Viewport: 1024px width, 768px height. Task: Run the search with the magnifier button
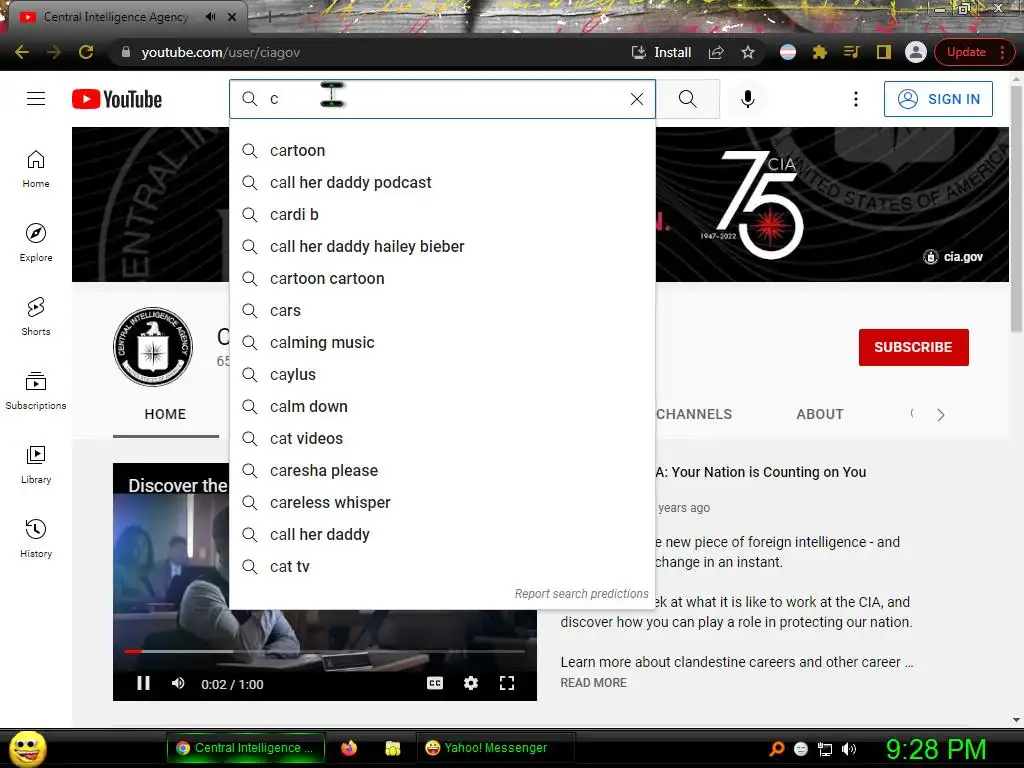tap(687, 99)
